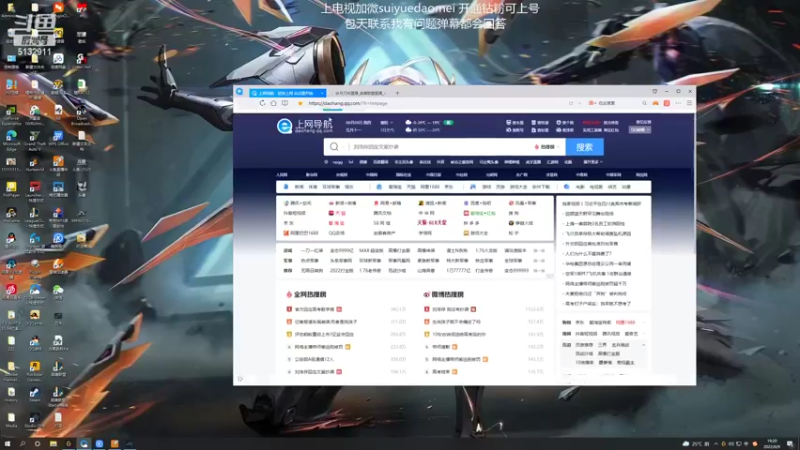800x450 pixels.
Task: Click the 上网导航 site logo
Action: [x=305, y=126]
